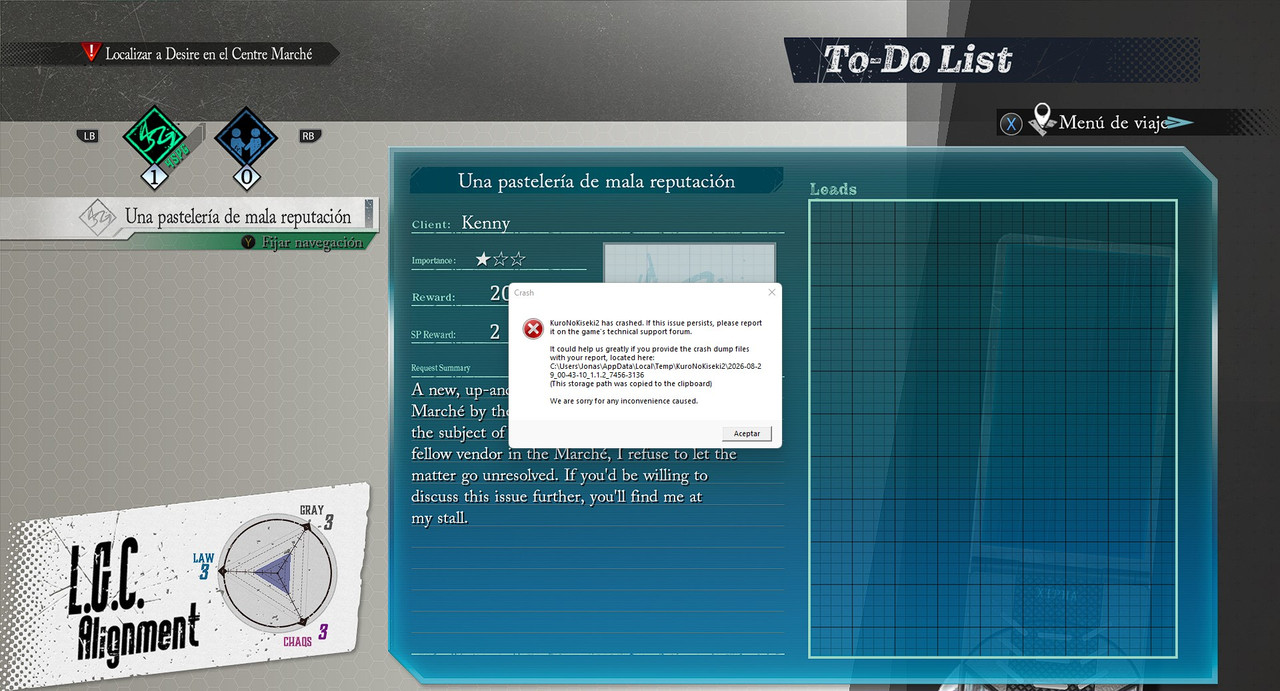Click the quest list scrollbar
This screenshot has height=691, width=1280.
(x=369, y=213)
